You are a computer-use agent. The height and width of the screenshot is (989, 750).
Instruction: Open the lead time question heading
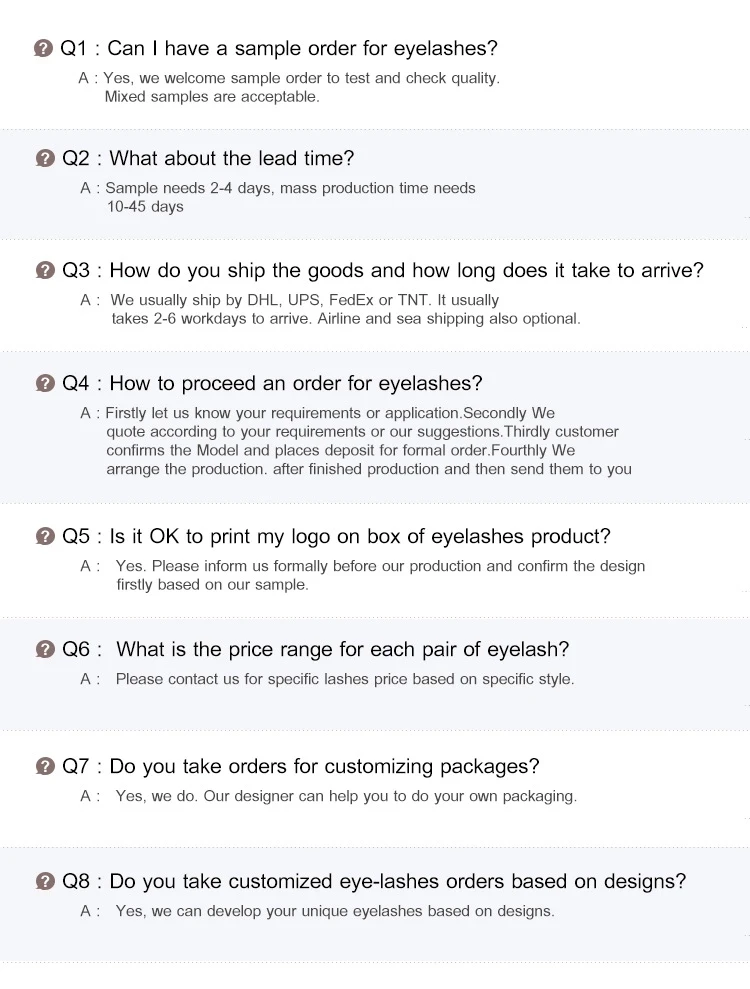(x=231, y=158)
